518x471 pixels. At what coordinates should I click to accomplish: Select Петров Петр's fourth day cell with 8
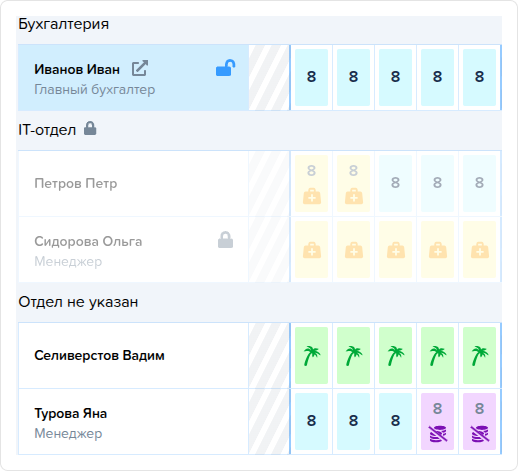[x=437, y=183]
